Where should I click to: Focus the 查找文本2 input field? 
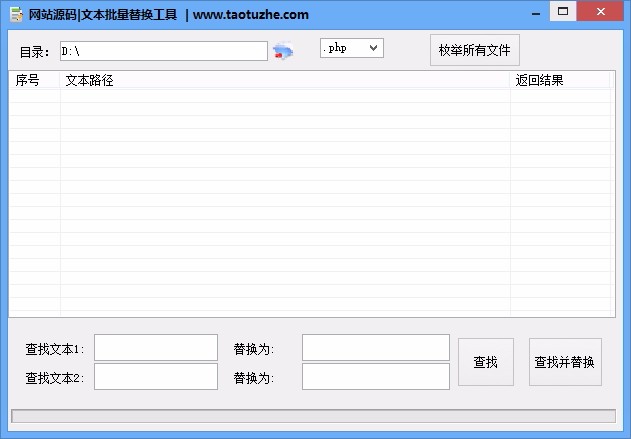coord(156,376)
